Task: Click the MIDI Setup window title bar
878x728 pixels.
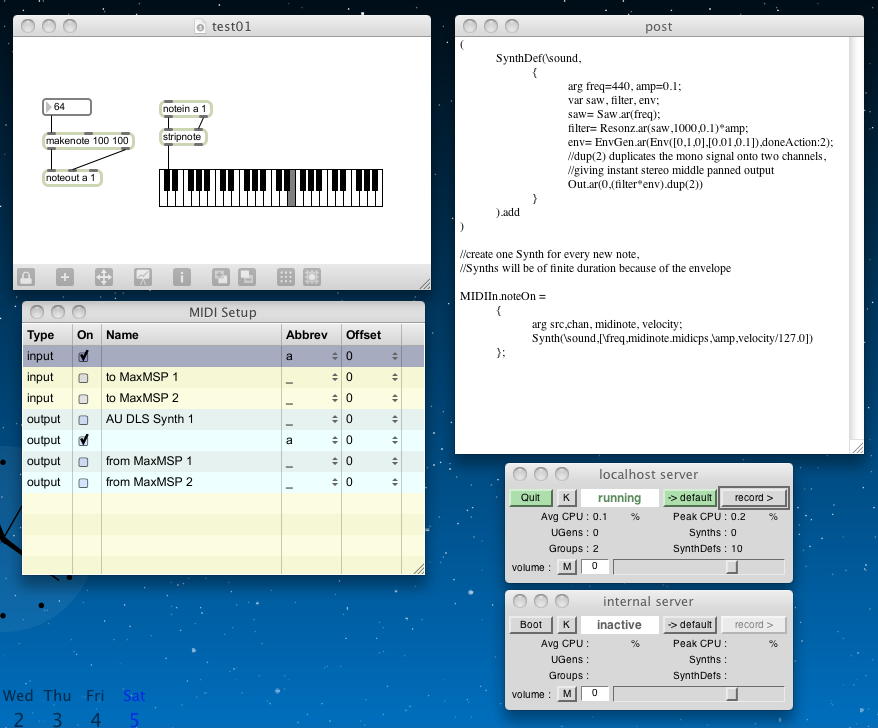Action: (x=223, y=312)
